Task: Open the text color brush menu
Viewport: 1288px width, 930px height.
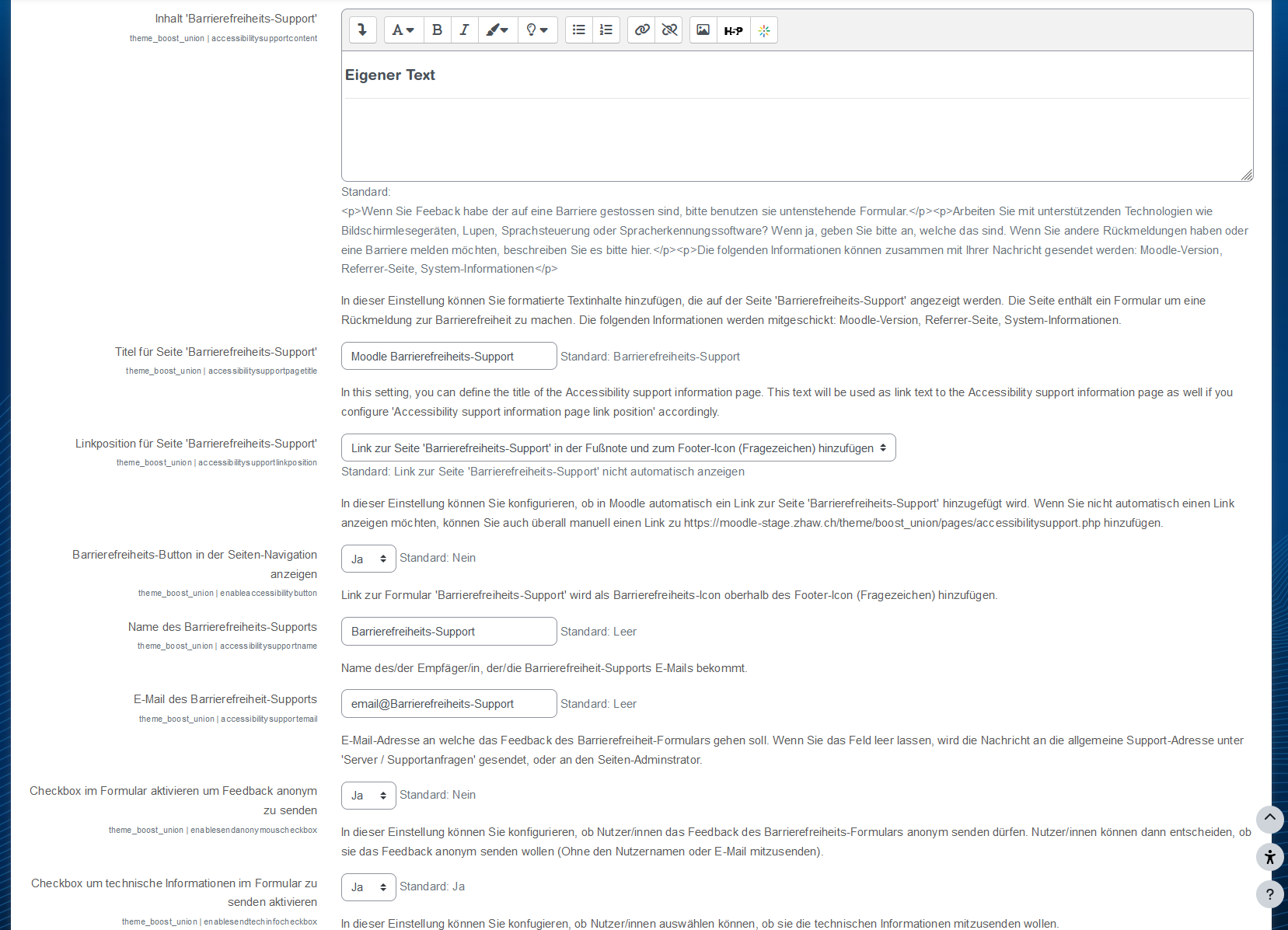Action: tap(497, 30)
